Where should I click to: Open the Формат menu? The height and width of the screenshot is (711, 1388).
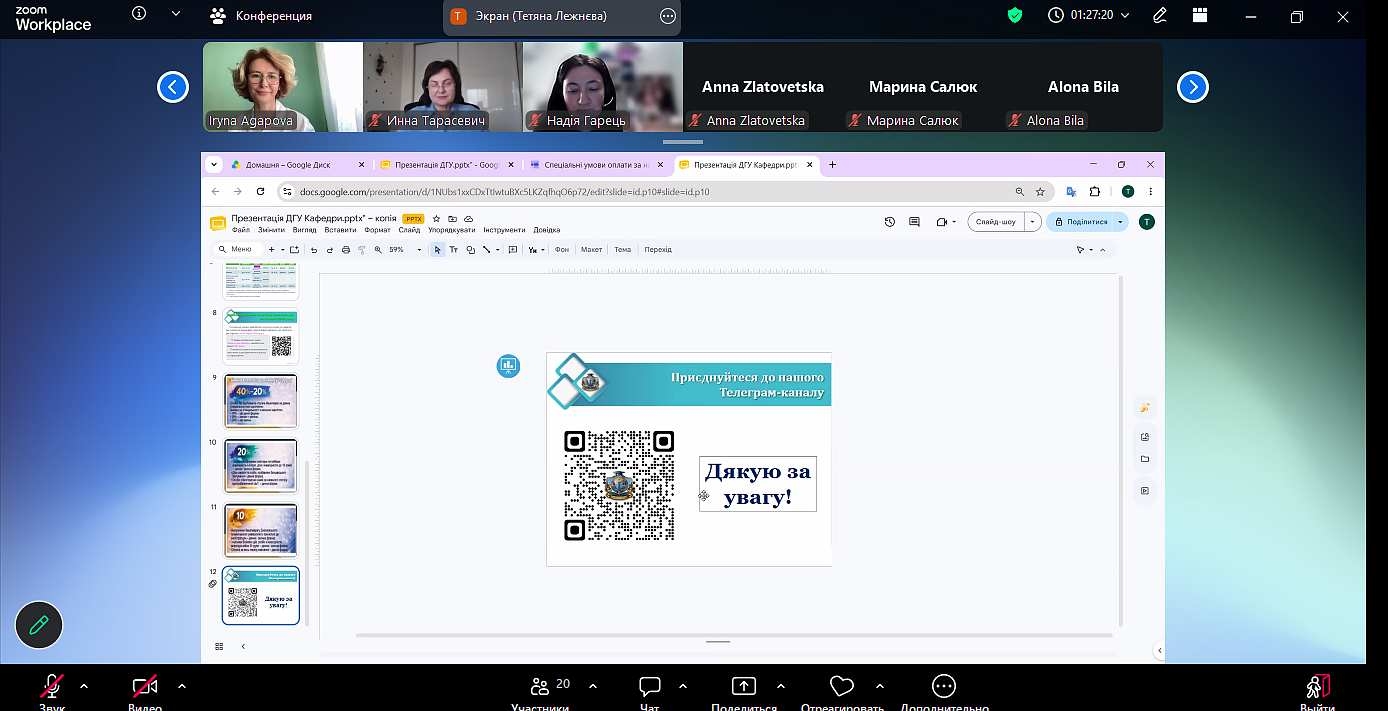click(377, 230)
